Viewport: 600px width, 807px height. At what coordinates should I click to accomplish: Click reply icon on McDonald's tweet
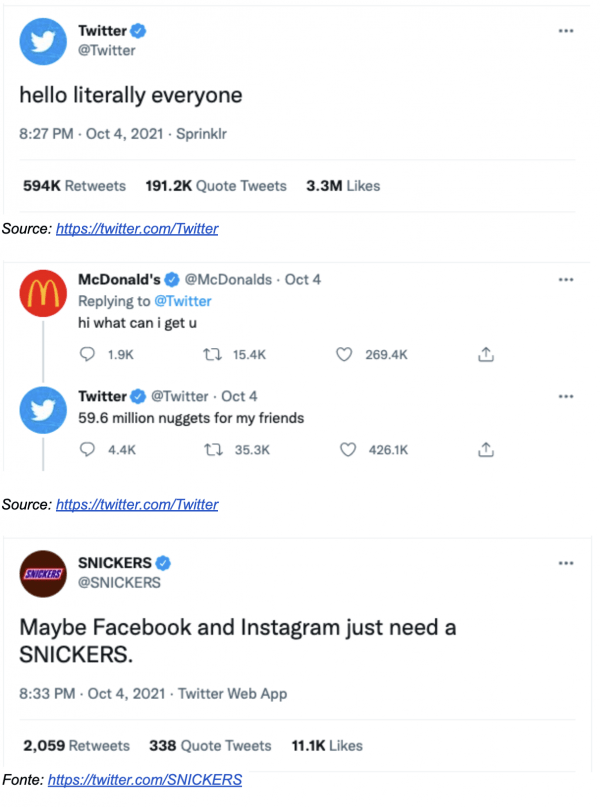click(87, 354)
